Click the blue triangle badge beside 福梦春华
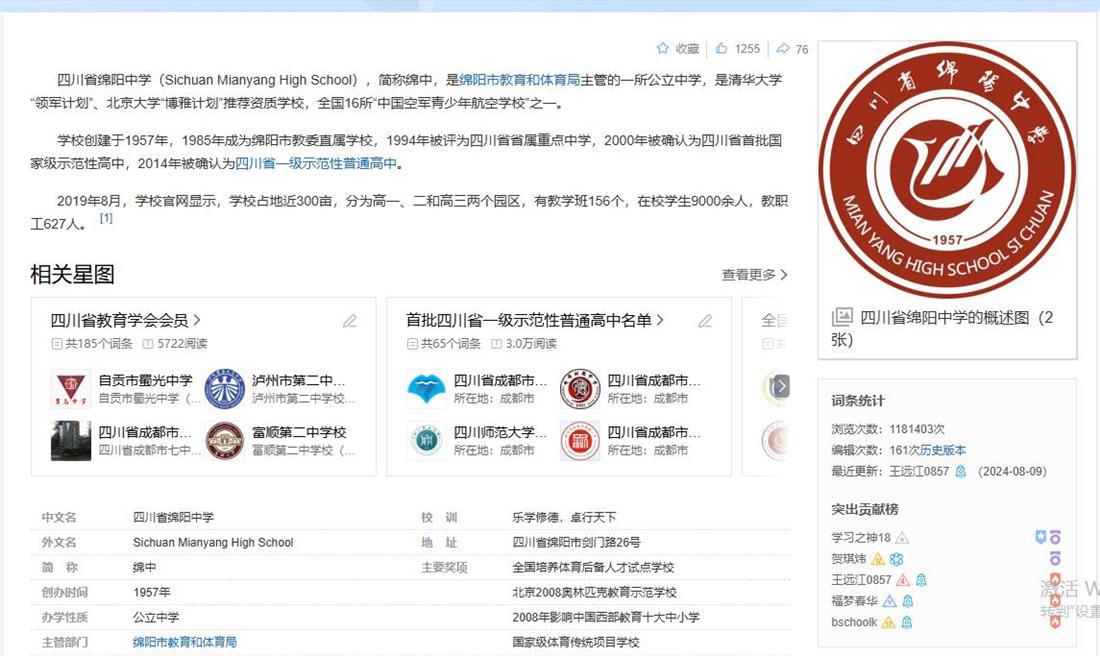 890,601
